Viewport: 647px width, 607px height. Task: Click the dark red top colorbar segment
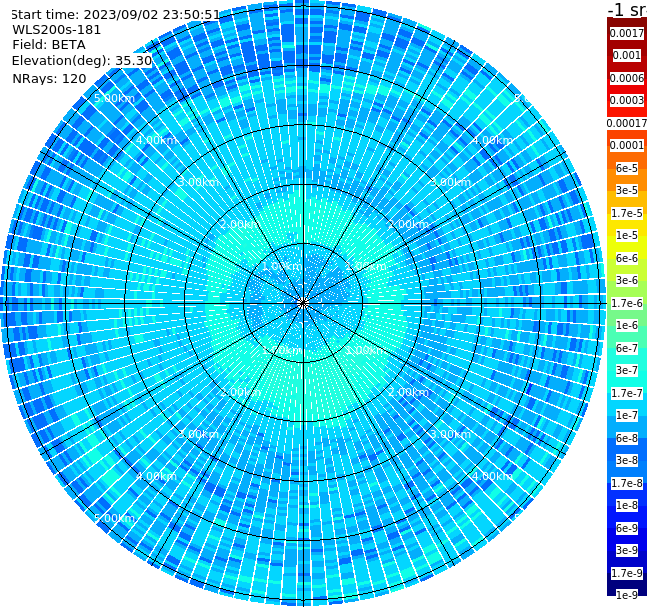click(x=627, y=22)
